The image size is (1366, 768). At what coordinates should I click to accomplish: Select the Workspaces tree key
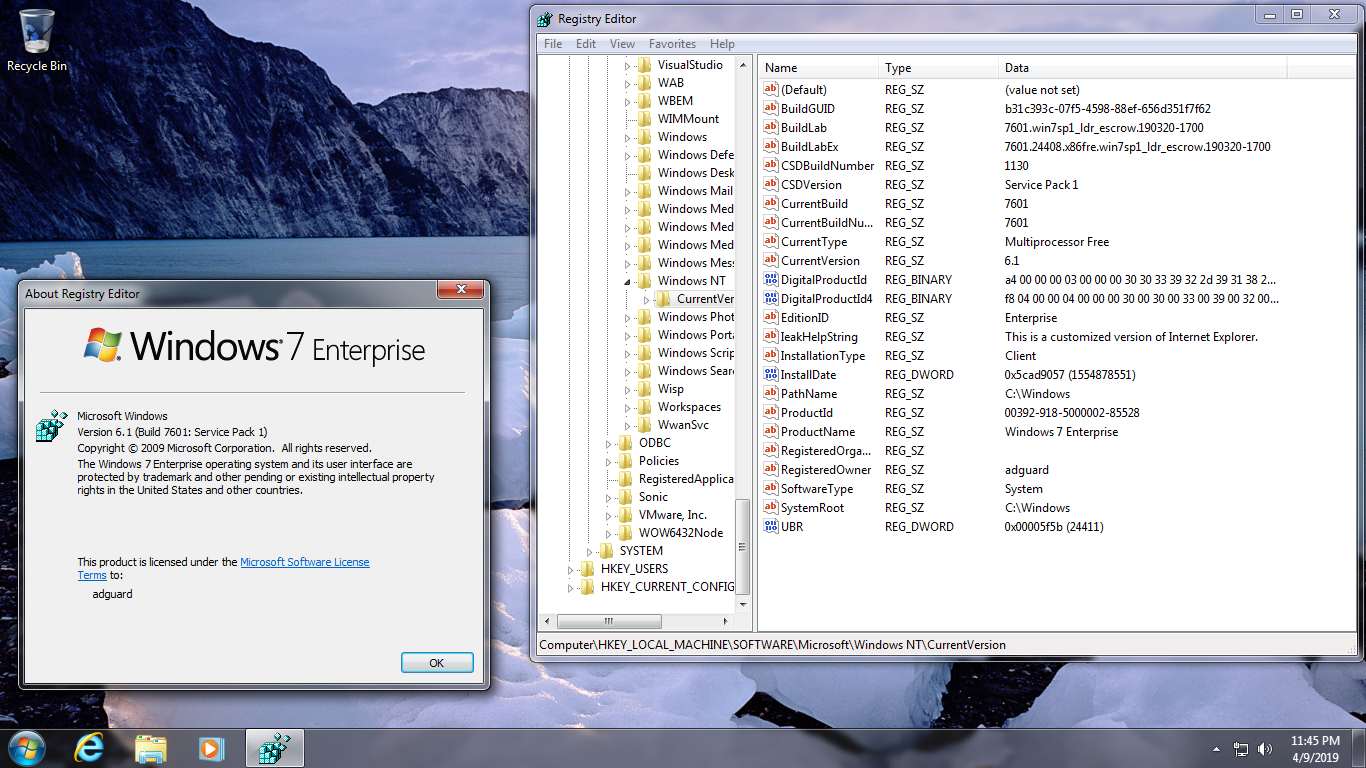pyautogui.click(x=689, y=407)
